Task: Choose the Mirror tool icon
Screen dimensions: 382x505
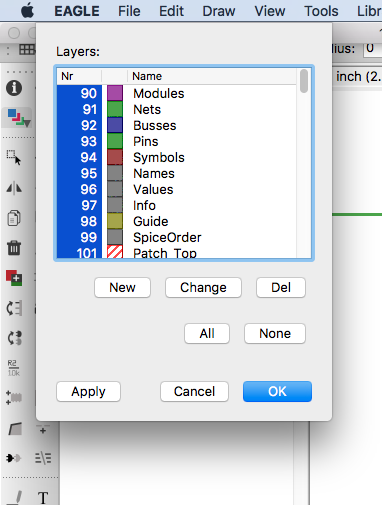Action: pyautogui.click(x=14, y=188)
